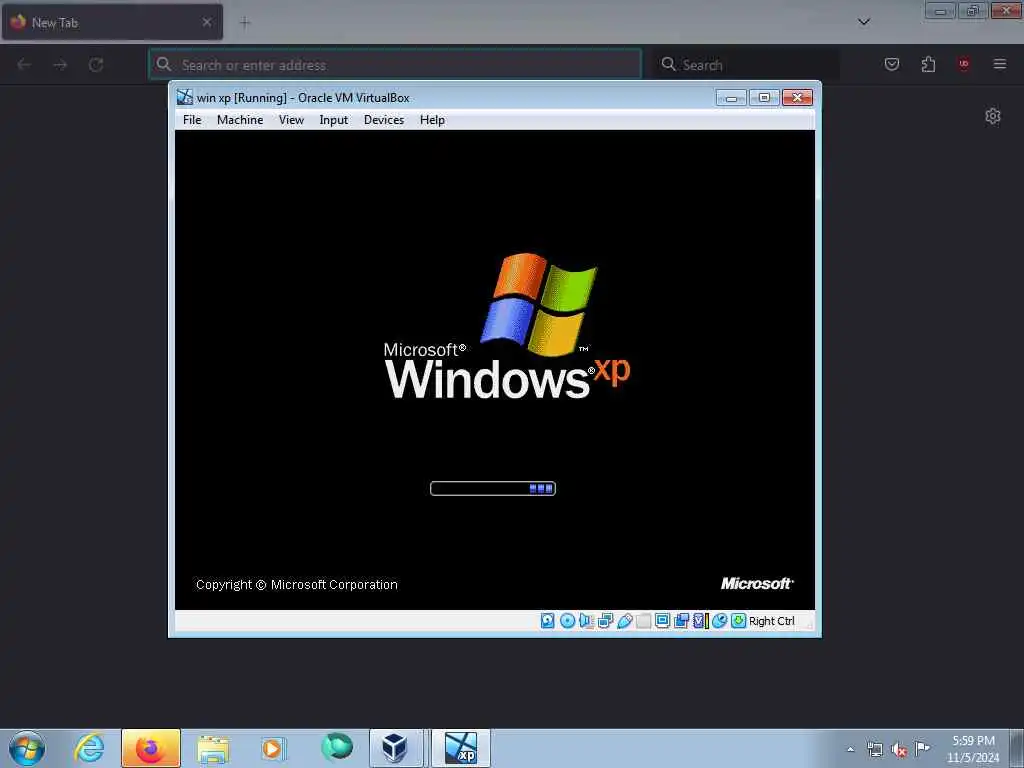Open the muted volume tray icon
Image resolution: width=1024 pixels, height=768 pixels.
coord(899,749)
